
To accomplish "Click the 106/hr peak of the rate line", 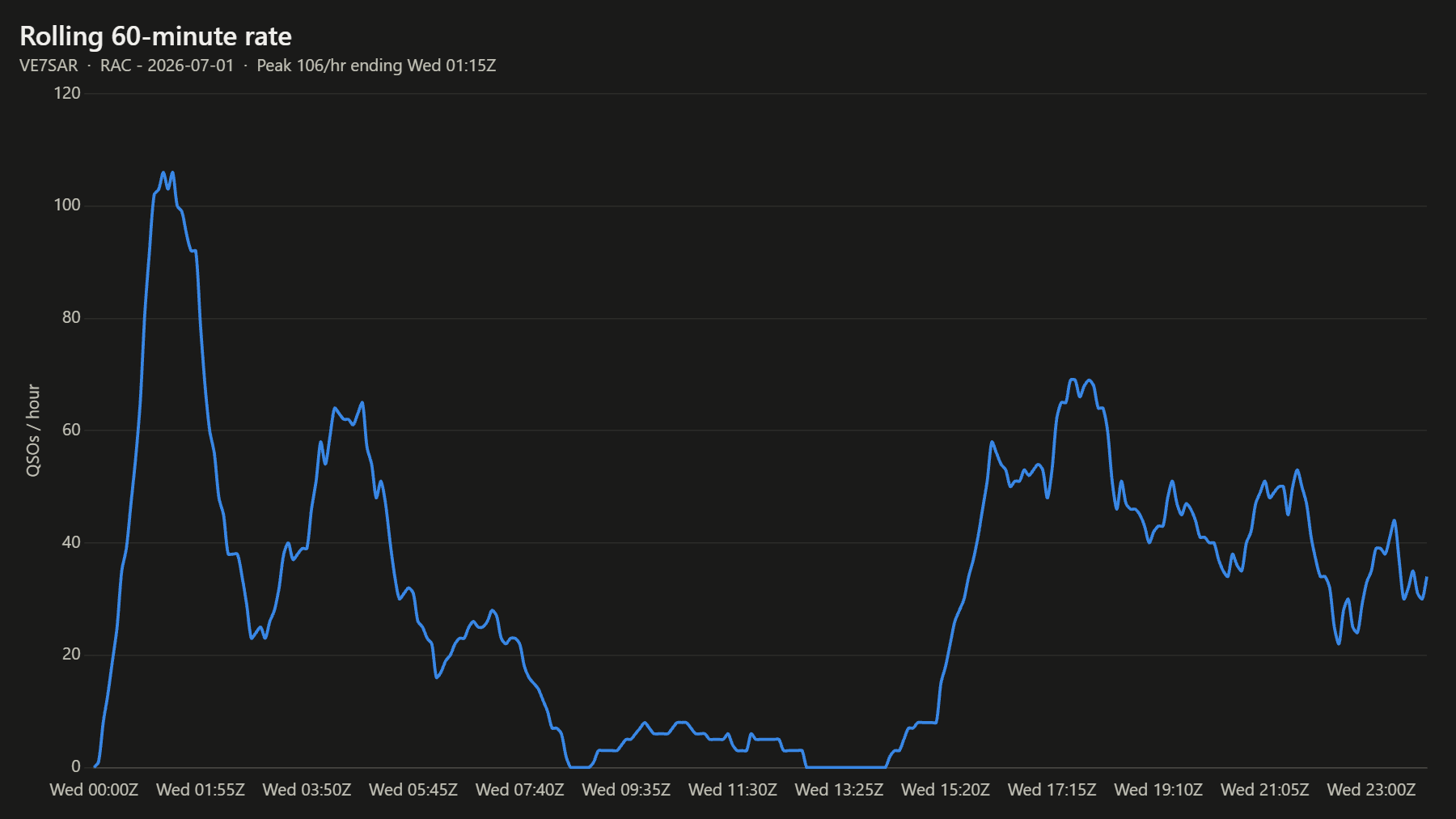I will tap(163, 172).
